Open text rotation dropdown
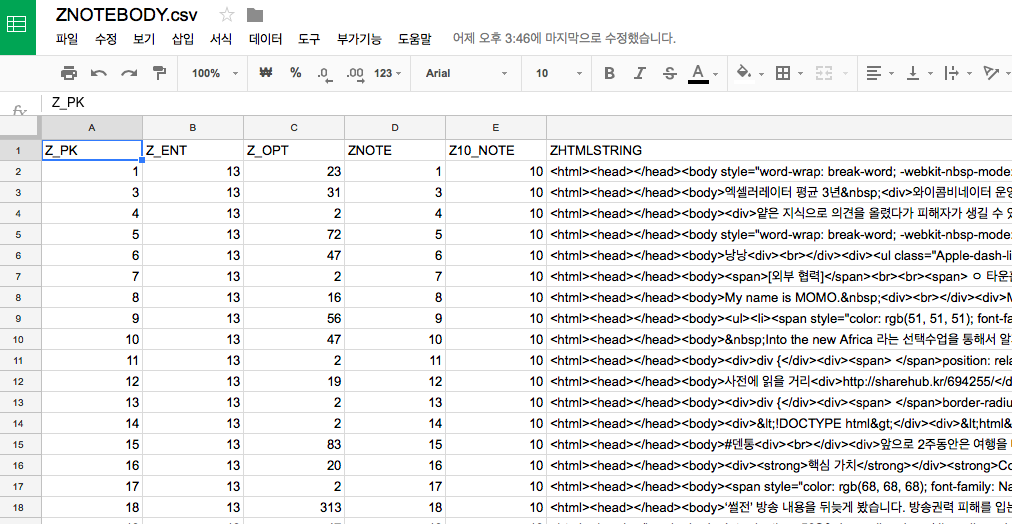 [996, 74]
